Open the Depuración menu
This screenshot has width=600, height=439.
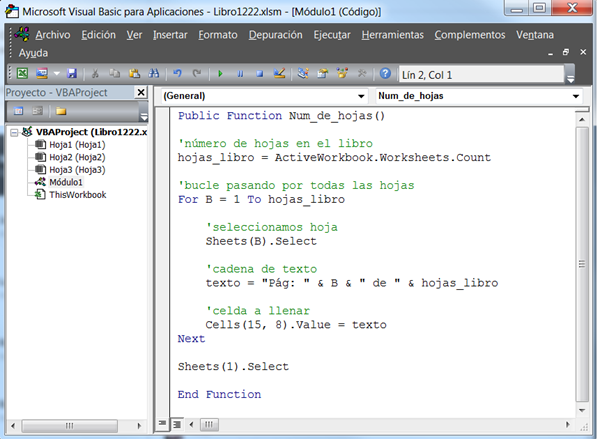tap(275, 34)
